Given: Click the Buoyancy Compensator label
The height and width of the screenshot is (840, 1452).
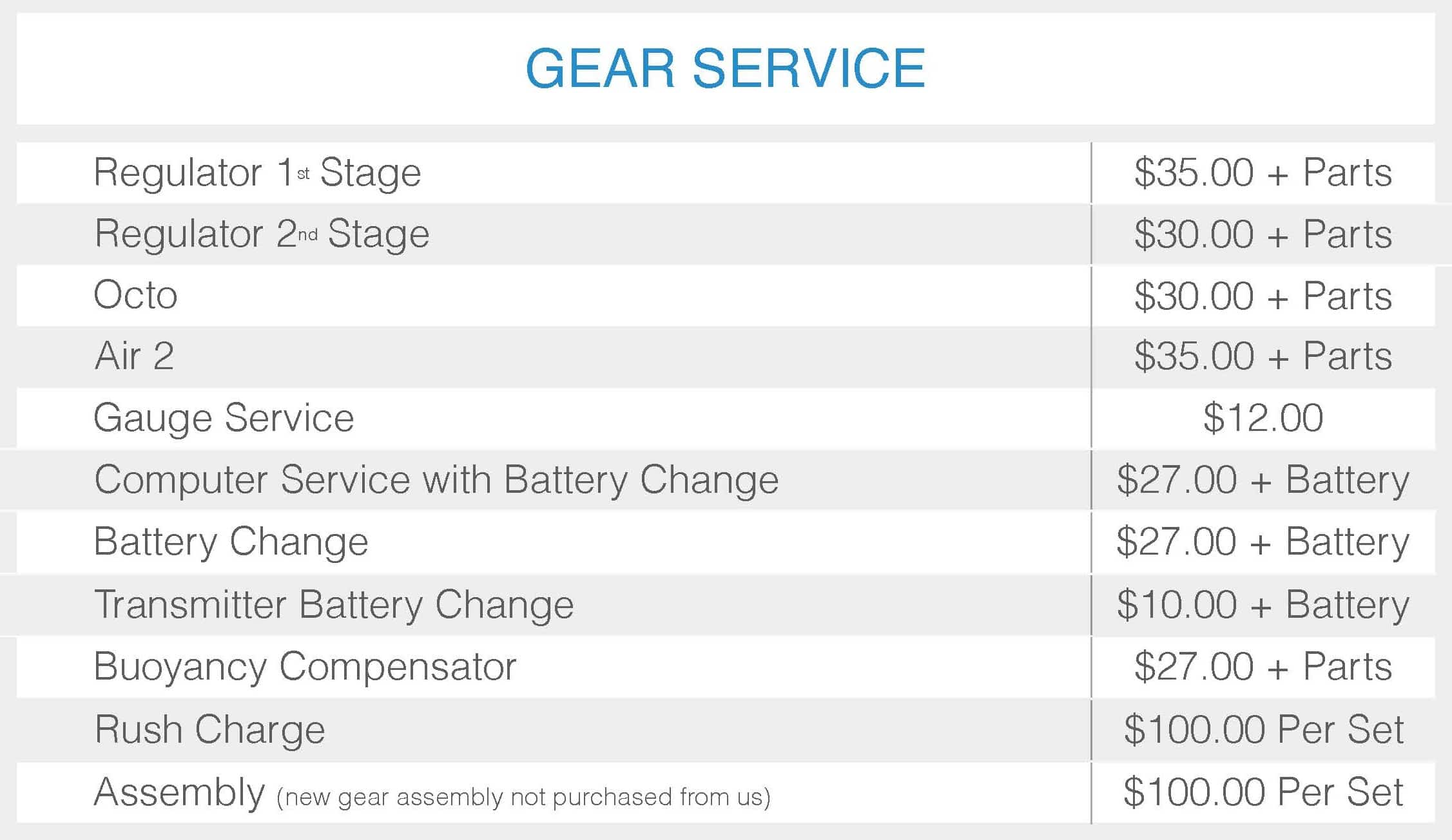Looking at the screenshot, I should click(305, 667).
